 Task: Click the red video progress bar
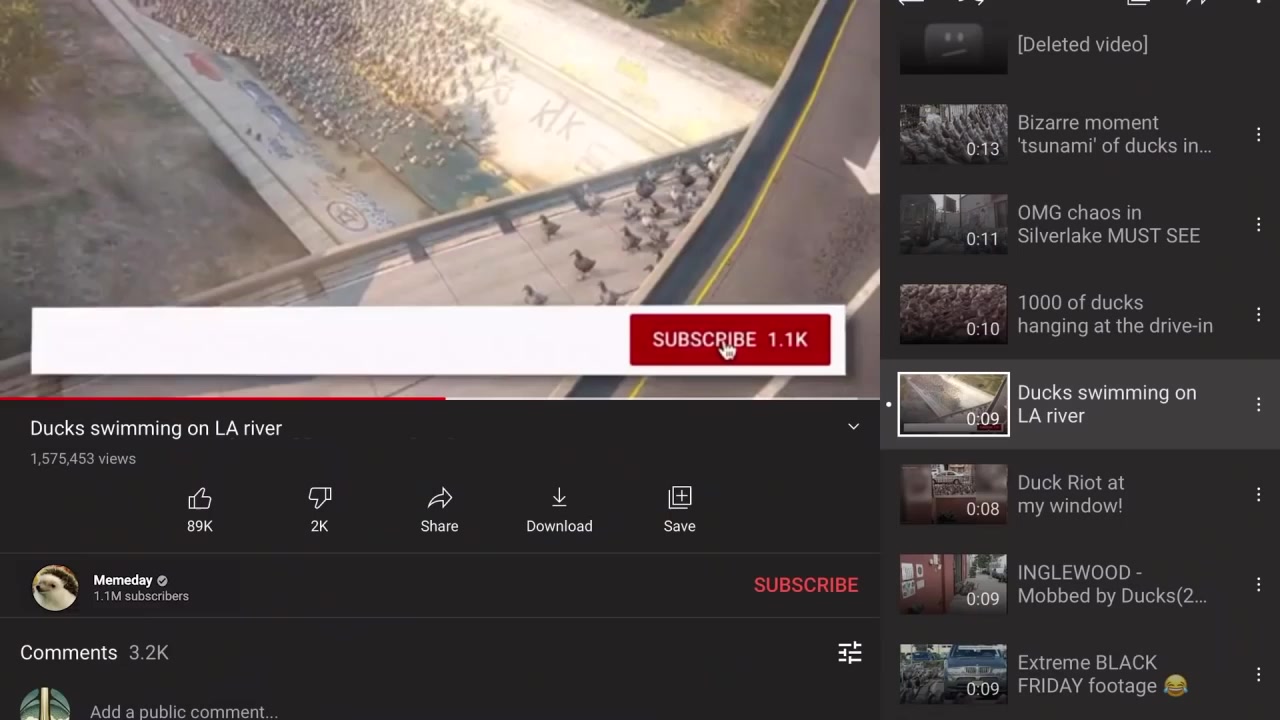coord(222,398)
